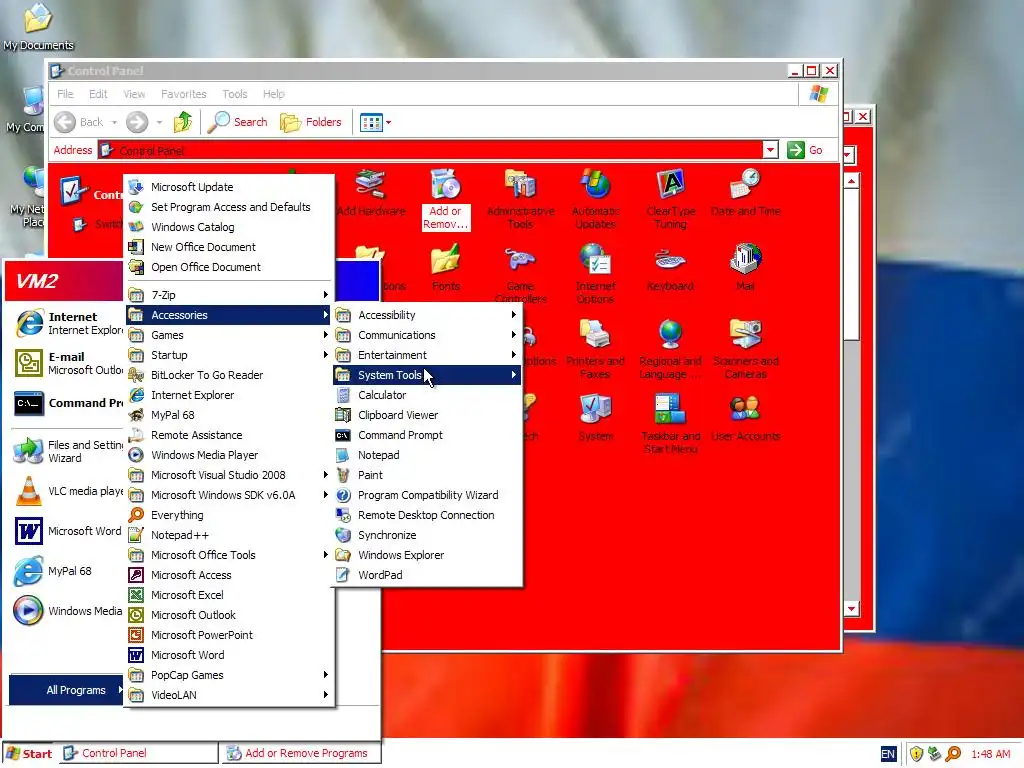The width and height of the screenshot is (1024, 768).
Task: Launch WordPad
Action: (428, 575)
